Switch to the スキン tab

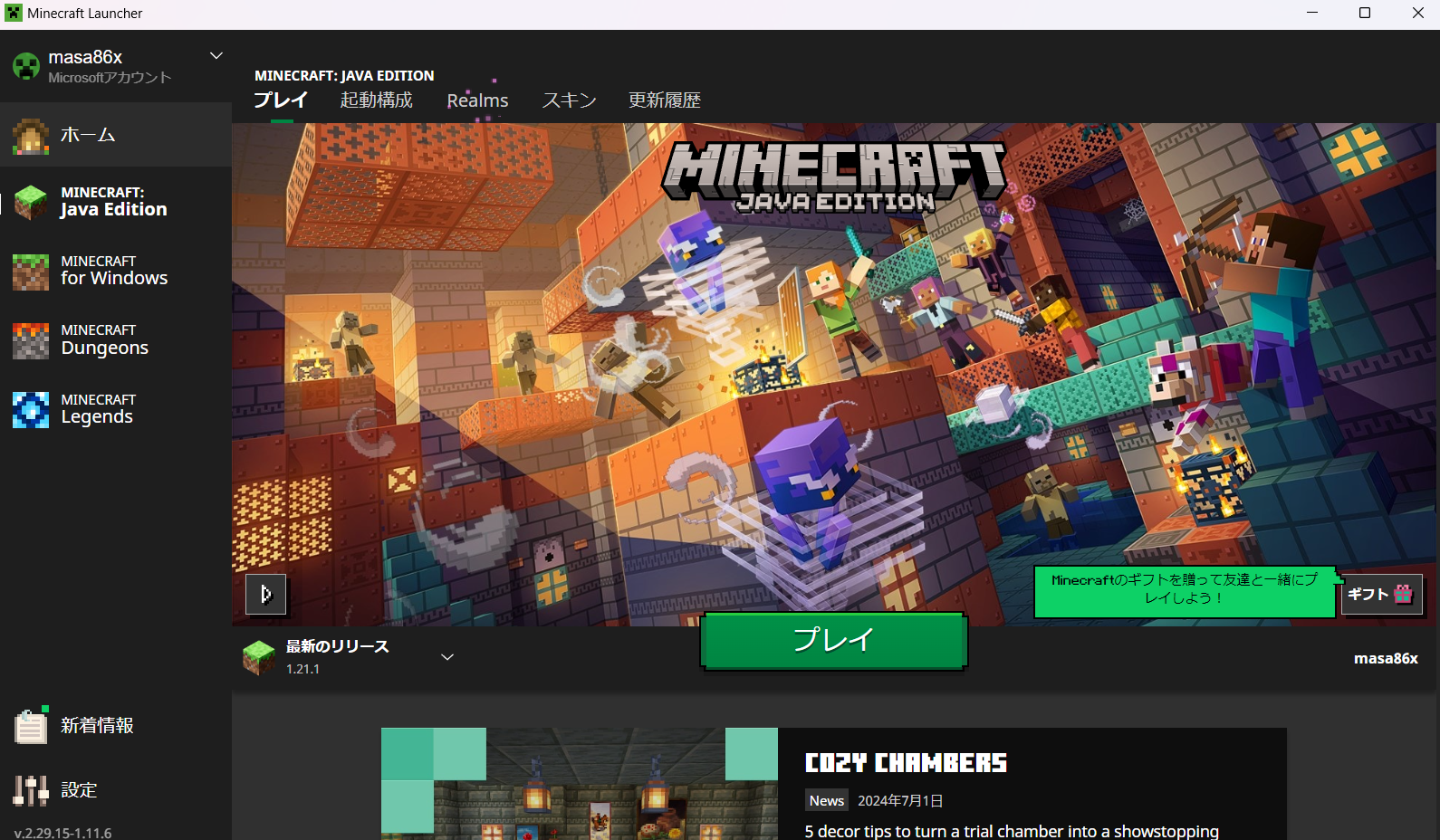point(569,100)
